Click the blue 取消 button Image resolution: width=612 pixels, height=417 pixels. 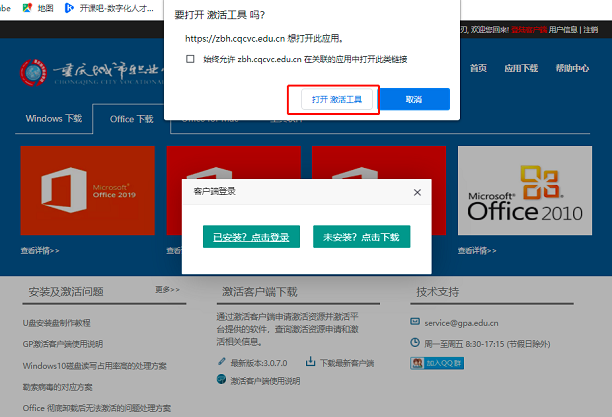414,99
